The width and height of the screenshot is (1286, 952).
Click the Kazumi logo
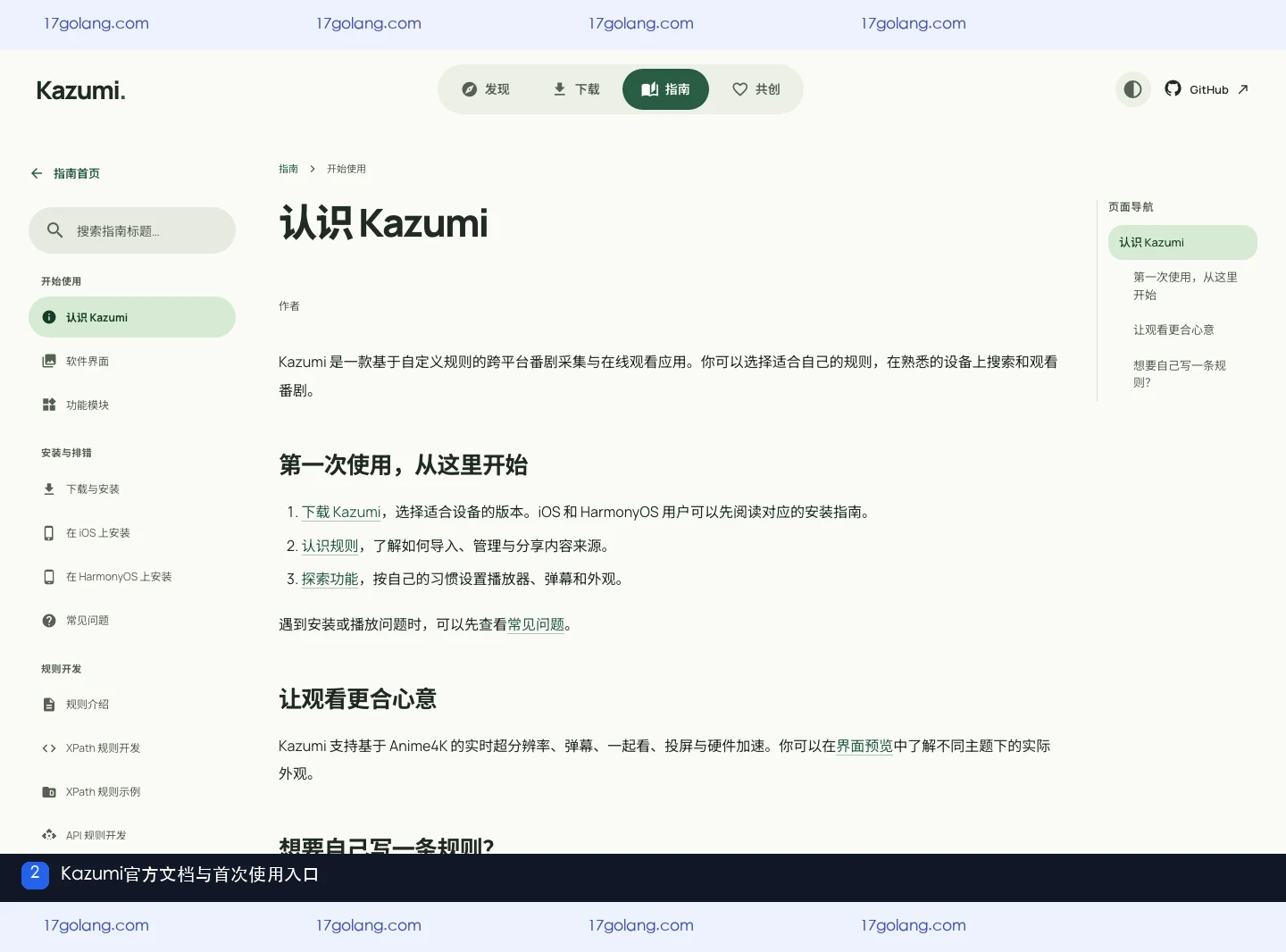(80, 90)
